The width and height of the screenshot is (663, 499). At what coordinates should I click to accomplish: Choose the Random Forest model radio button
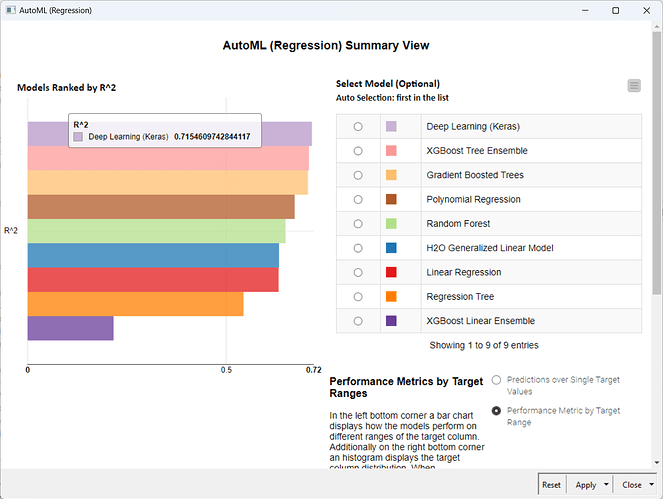tap(358, 224)
